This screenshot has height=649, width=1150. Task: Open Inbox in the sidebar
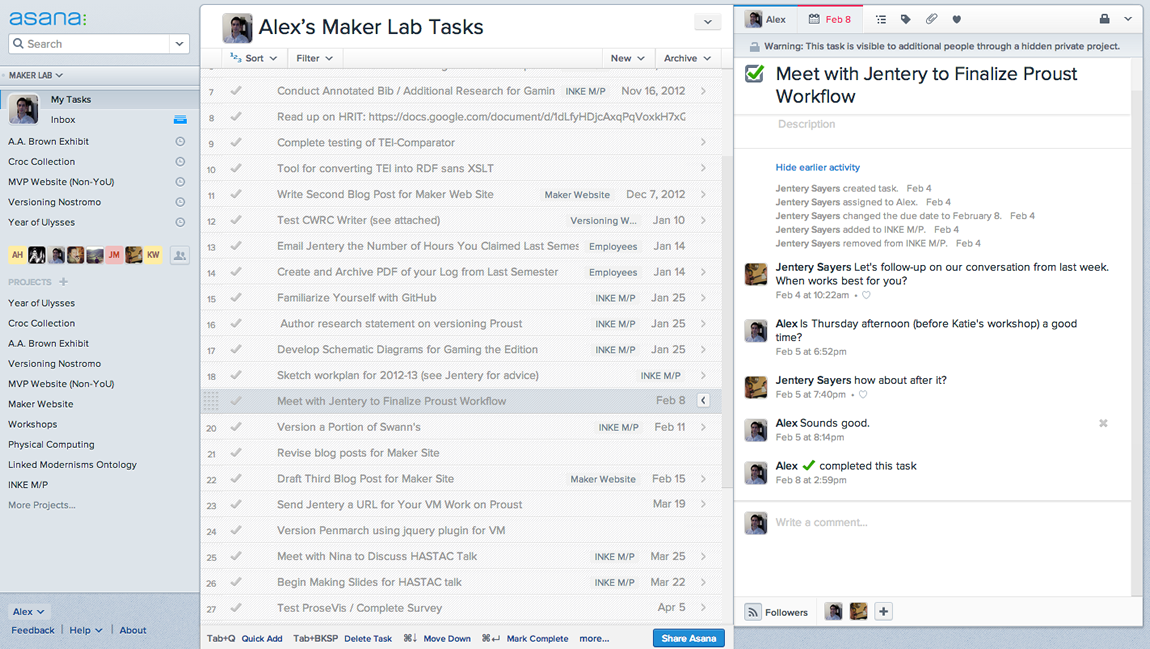[x=63, y=120]
